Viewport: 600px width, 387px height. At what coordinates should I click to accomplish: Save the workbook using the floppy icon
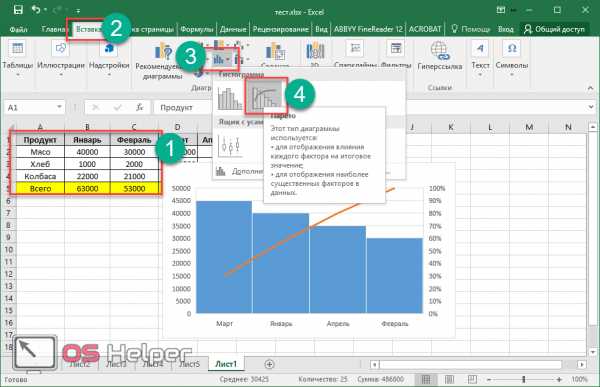point(18,10)
